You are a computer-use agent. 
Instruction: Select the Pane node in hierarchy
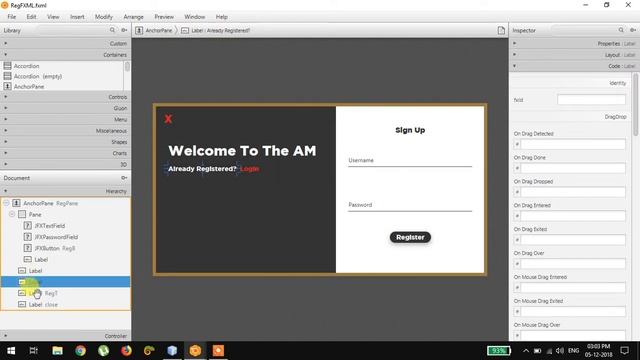(x=66, y=214)
